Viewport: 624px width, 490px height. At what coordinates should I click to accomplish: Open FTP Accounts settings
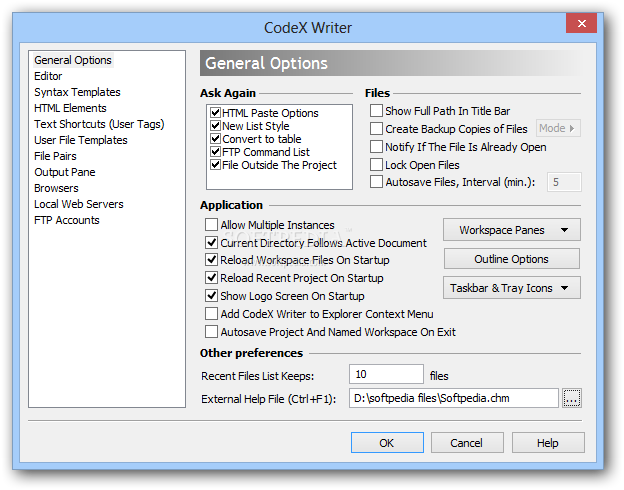click(66, 220)
